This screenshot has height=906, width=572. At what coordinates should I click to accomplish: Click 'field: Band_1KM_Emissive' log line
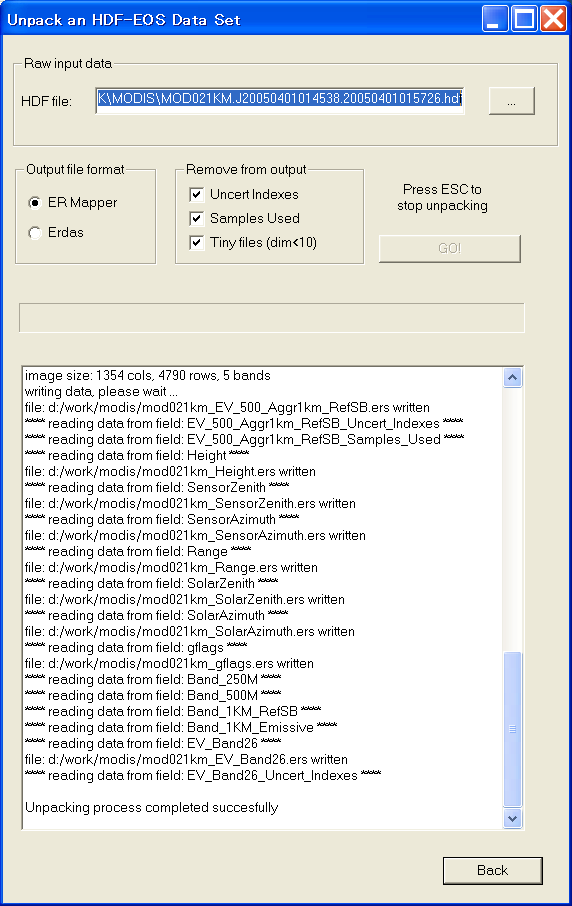[x=181, y=727]
